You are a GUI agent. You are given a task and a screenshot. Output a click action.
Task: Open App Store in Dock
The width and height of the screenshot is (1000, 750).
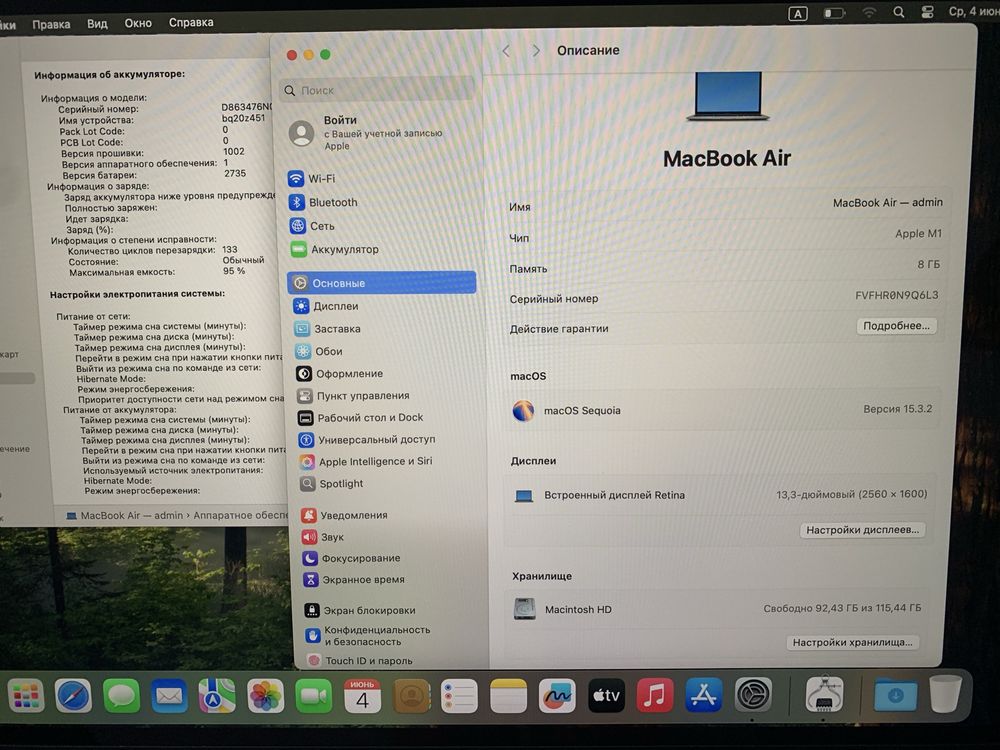click(703, 695)
